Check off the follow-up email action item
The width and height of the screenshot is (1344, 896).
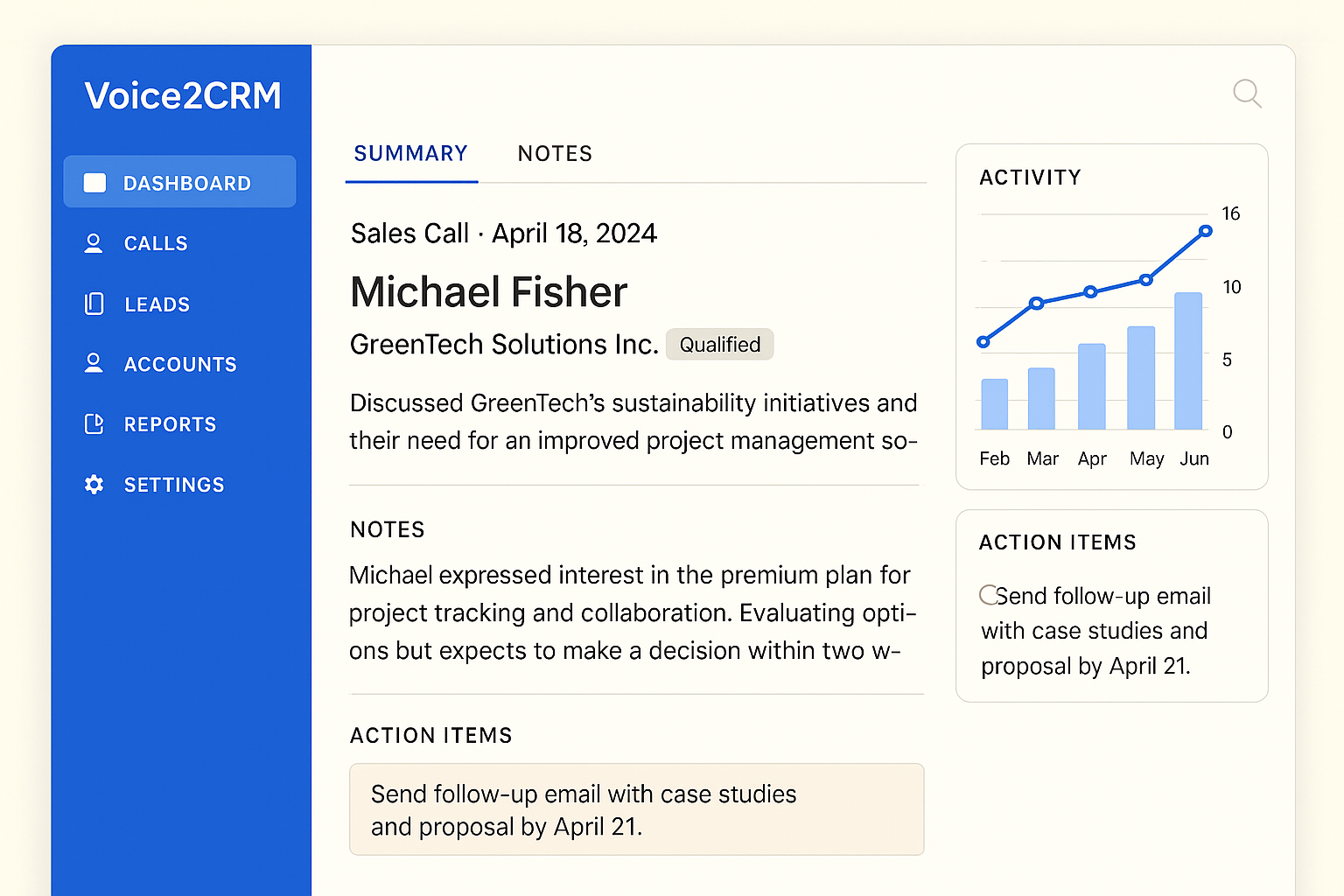coord(989,596)
